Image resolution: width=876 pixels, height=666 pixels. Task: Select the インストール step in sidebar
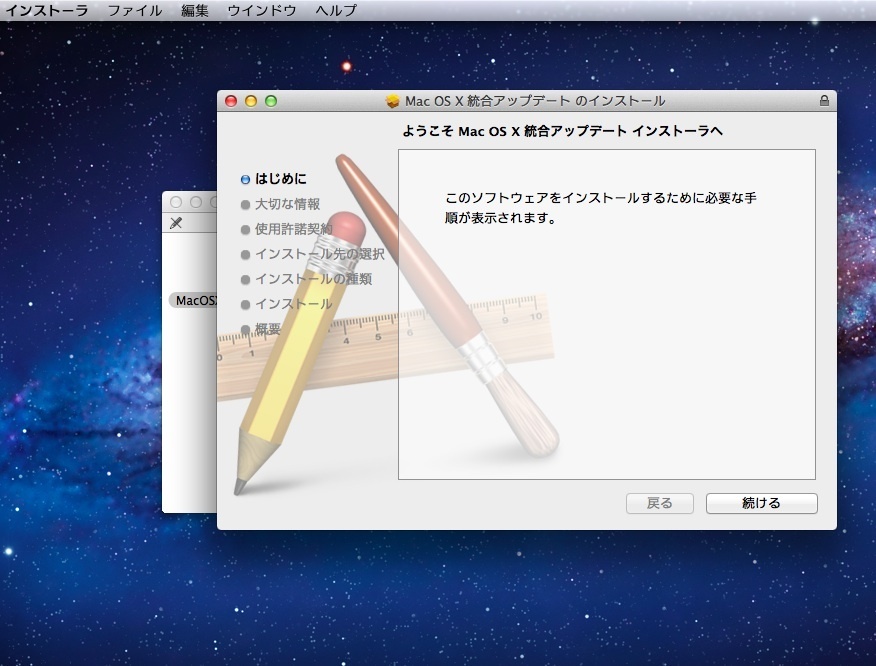(x=287, y=304)
